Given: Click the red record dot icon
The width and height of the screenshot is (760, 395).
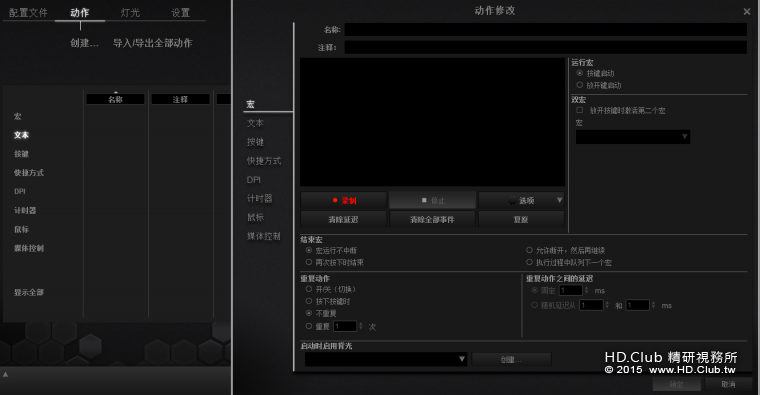Looking at the screenshot, I should (x=334, y=200).
